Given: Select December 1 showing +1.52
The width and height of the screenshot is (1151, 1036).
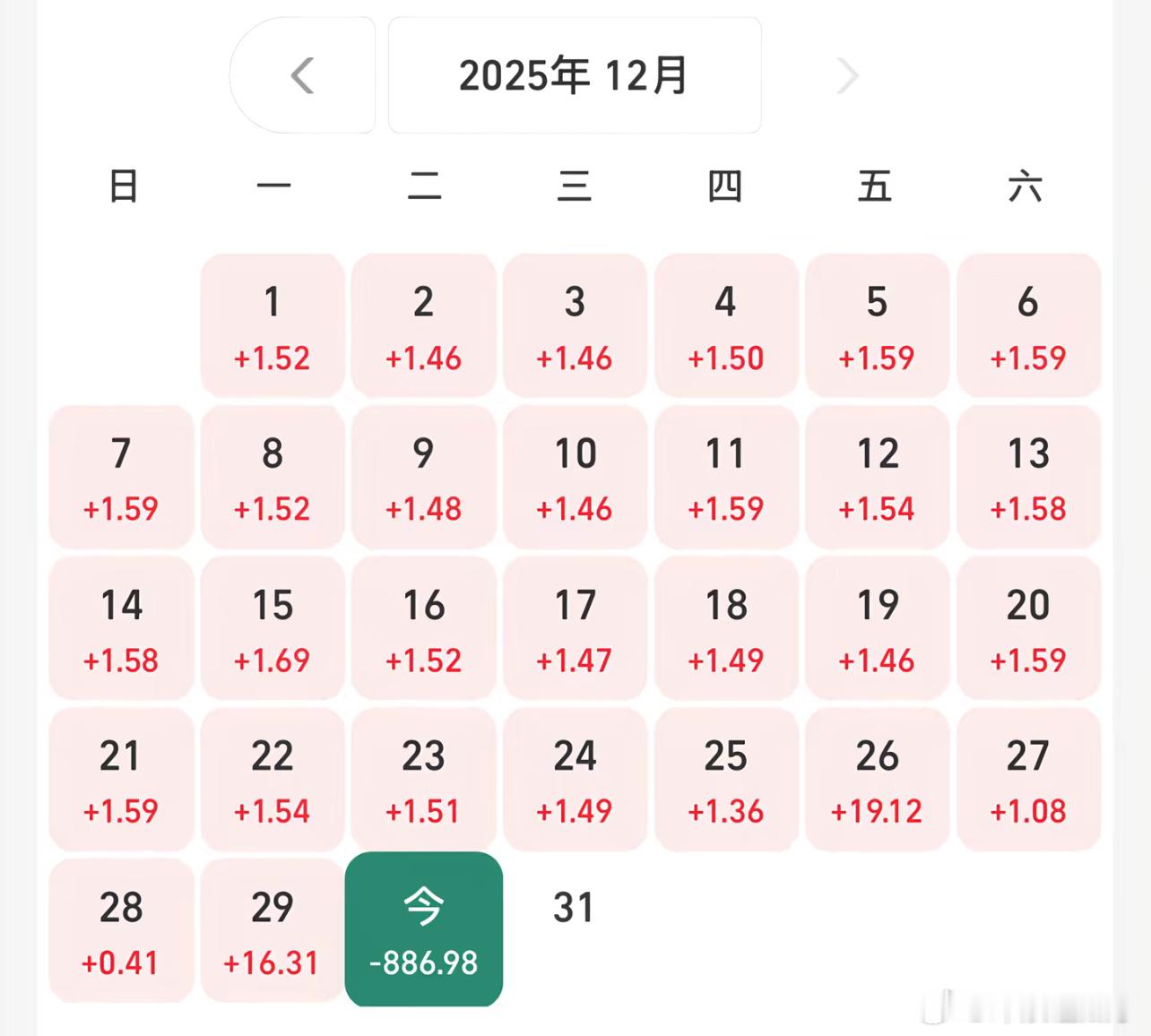Looking at the screenshot, I should [273, 324].
